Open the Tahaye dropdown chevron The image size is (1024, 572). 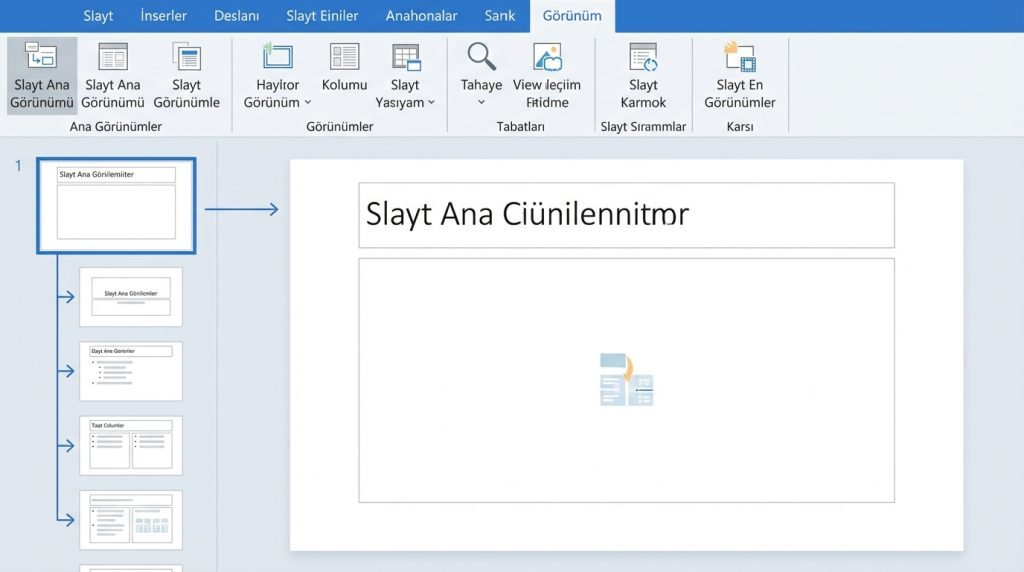[x=481, y=102]
